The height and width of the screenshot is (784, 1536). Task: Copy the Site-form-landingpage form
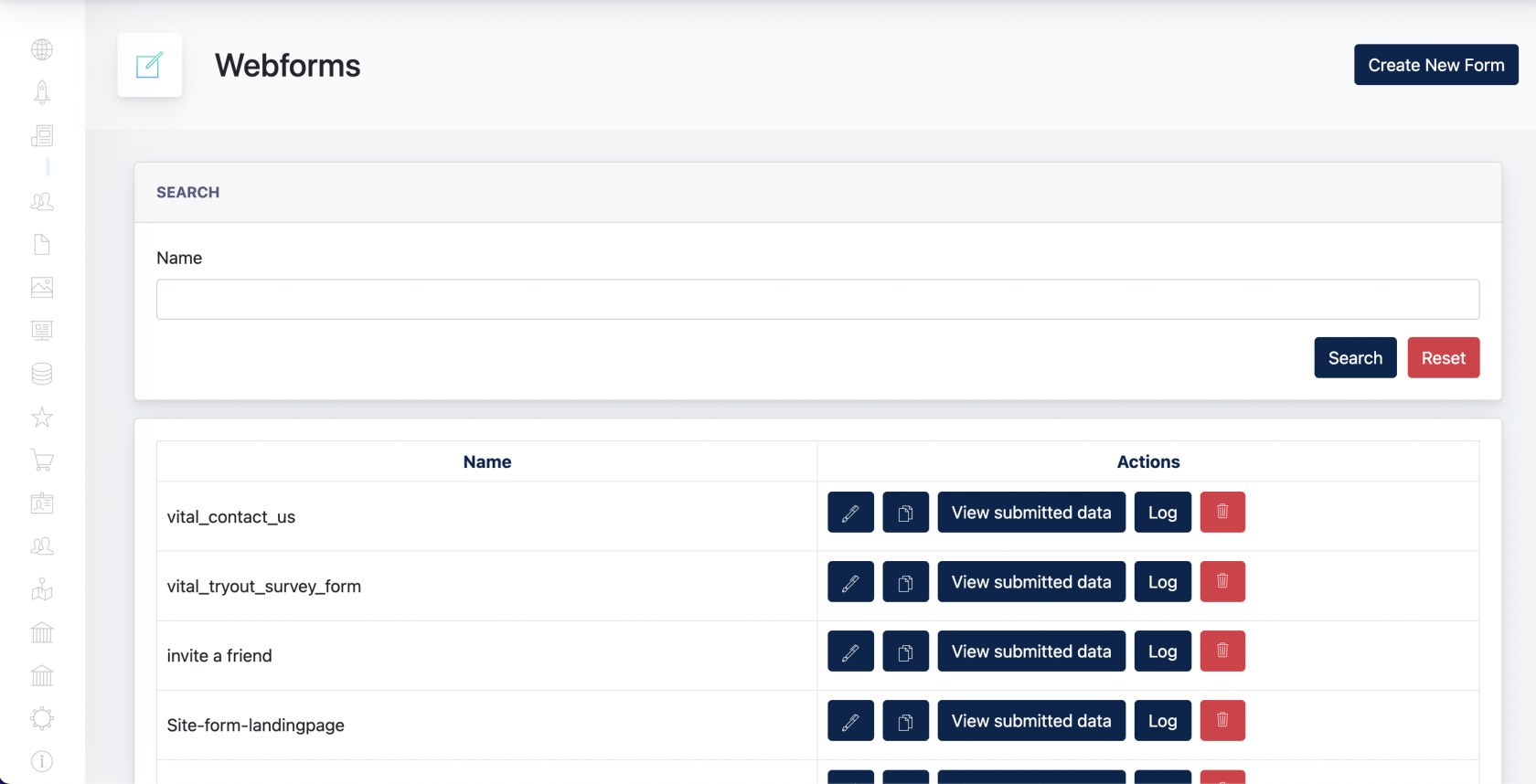tap(906, 721)
